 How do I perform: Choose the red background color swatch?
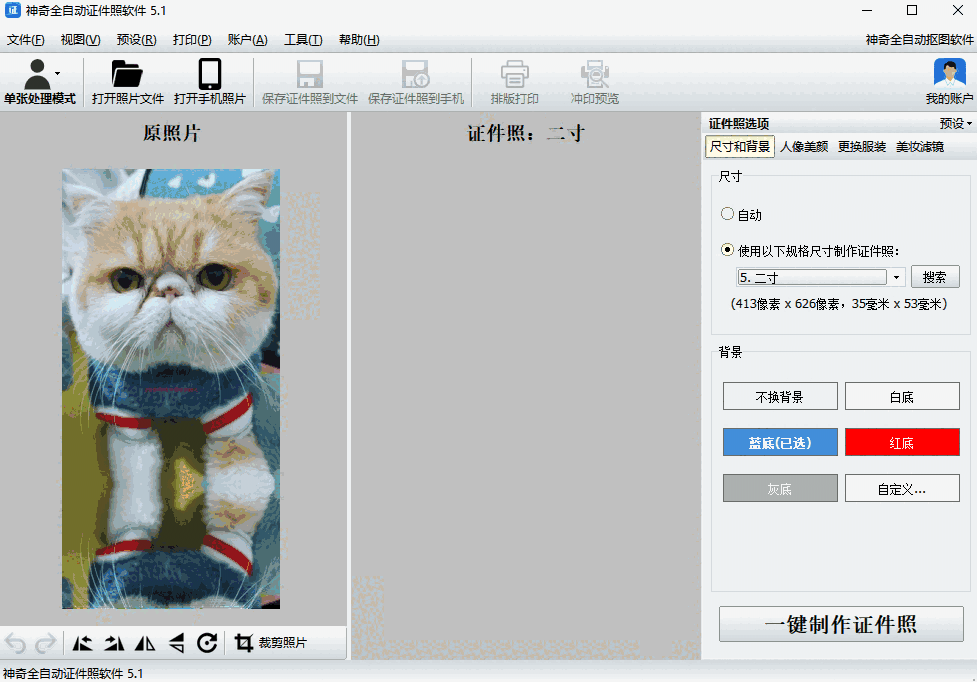902,442
